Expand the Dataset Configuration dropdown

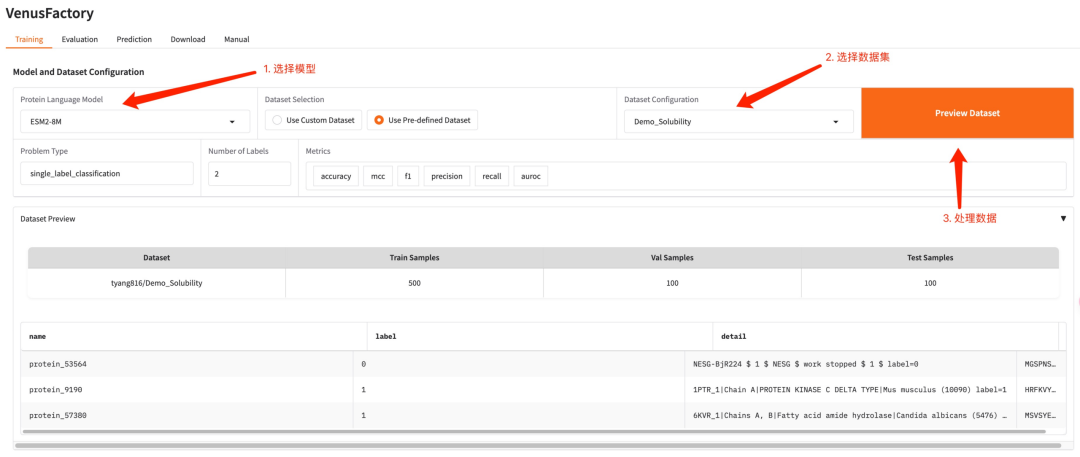pyautogui.click(x=738, y=122)
